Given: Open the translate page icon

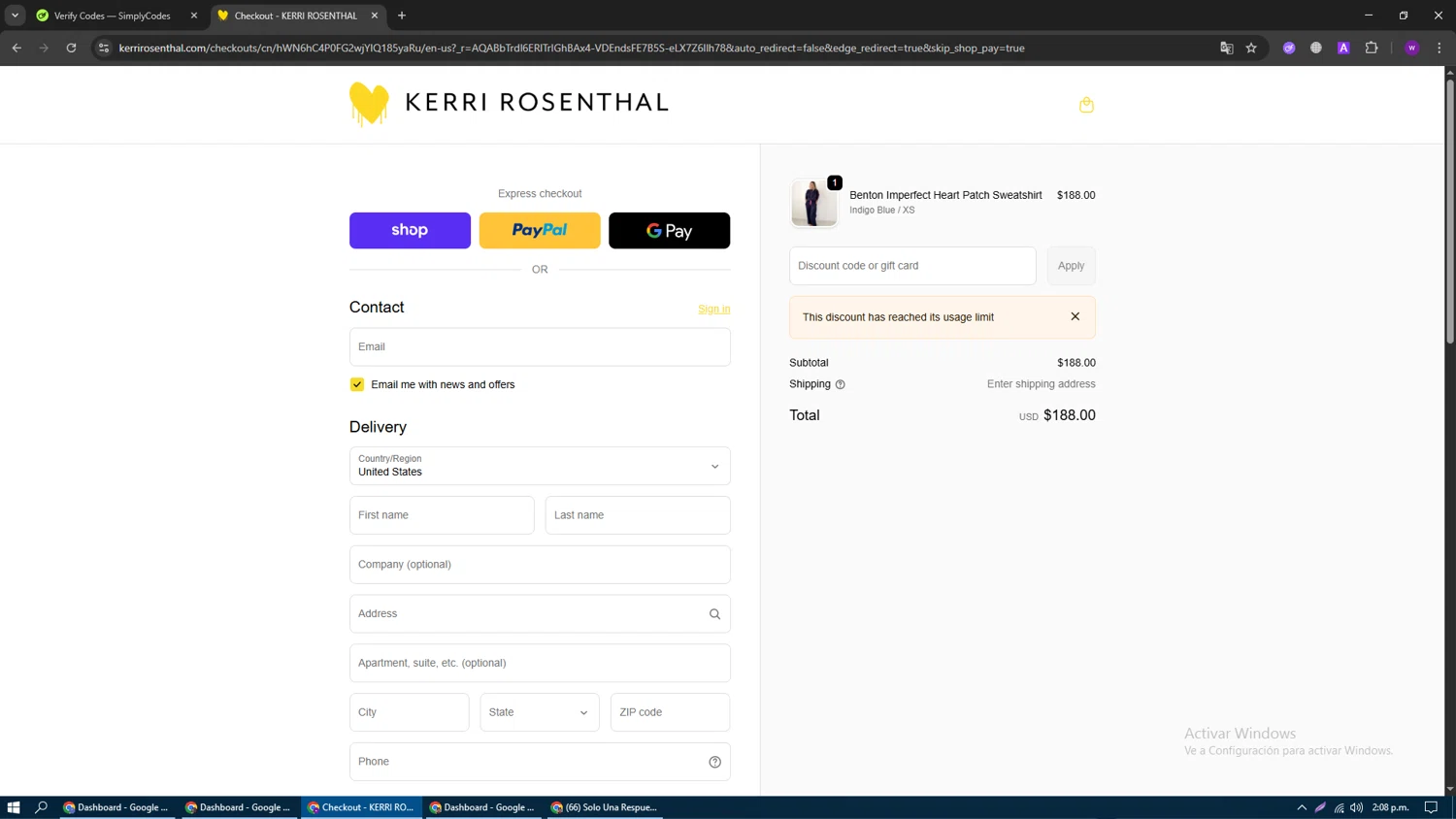Looking at the screenshot, I should click(x=1226, y=48).
